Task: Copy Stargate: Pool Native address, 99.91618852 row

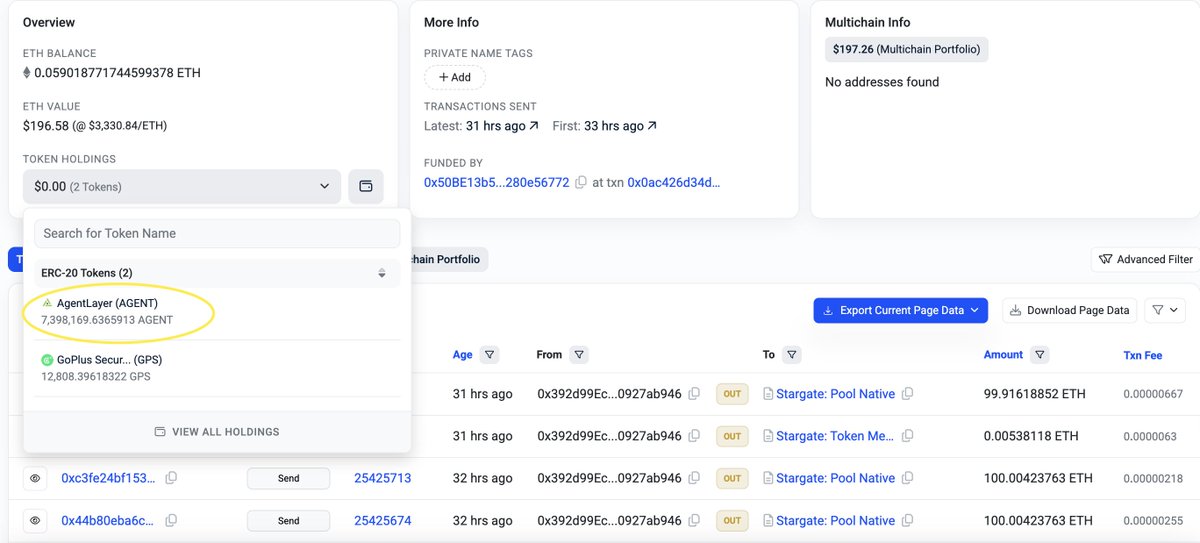Action: click(908, 394)
